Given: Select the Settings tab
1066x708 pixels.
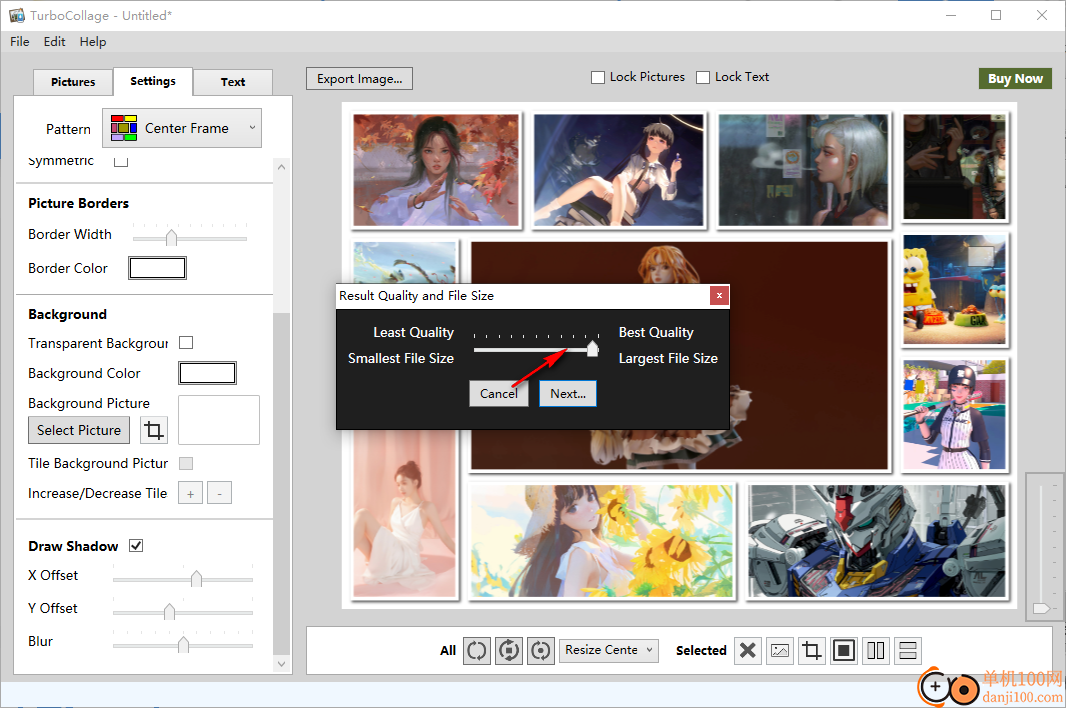Looking at the screenshot, I should point(153,81).
